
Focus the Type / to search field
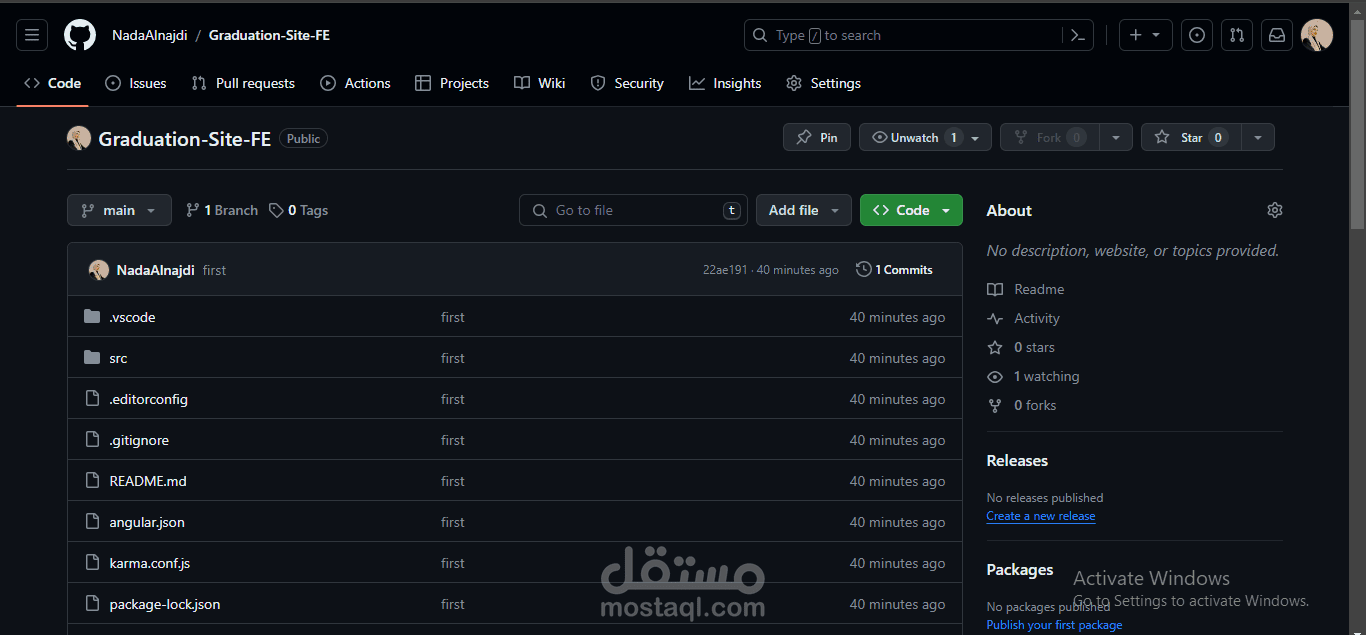tap(905, 35)
